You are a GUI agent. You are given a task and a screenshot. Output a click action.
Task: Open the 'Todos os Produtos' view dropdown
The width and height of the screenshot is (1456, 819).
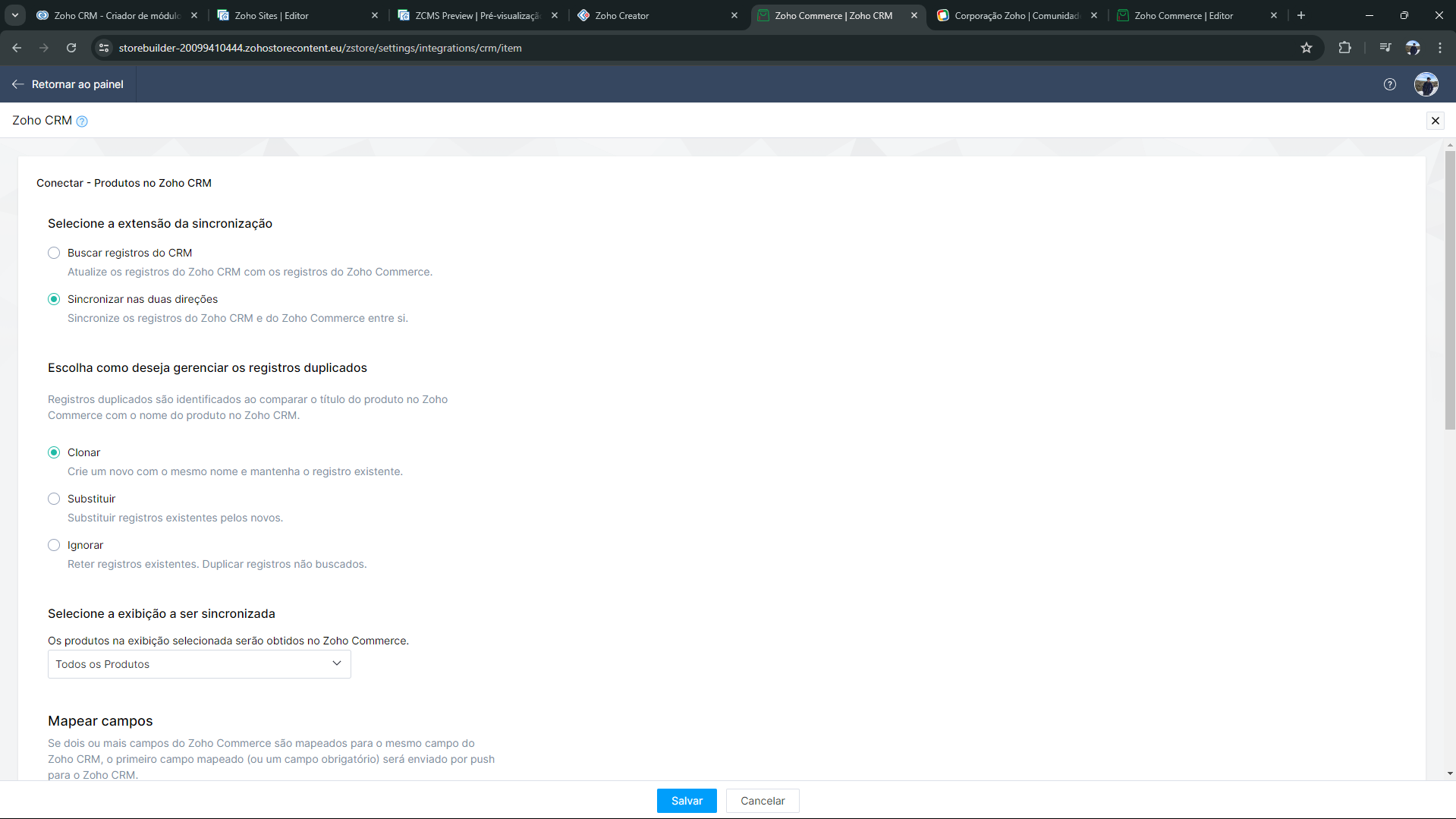(199, 664)
